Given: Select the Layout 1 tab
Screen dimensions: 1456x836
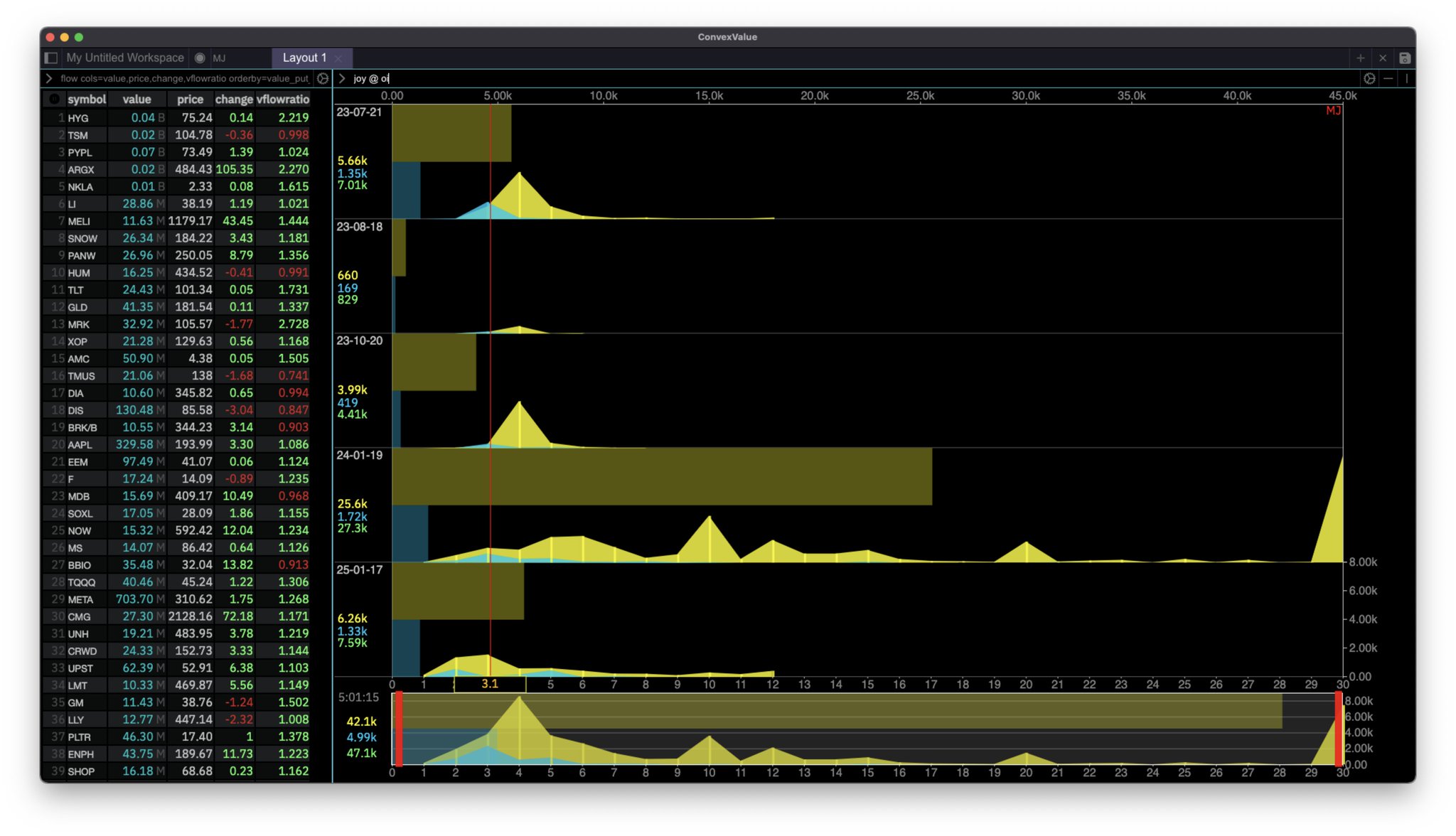Looking at the screenshot, I should [304, 58].
